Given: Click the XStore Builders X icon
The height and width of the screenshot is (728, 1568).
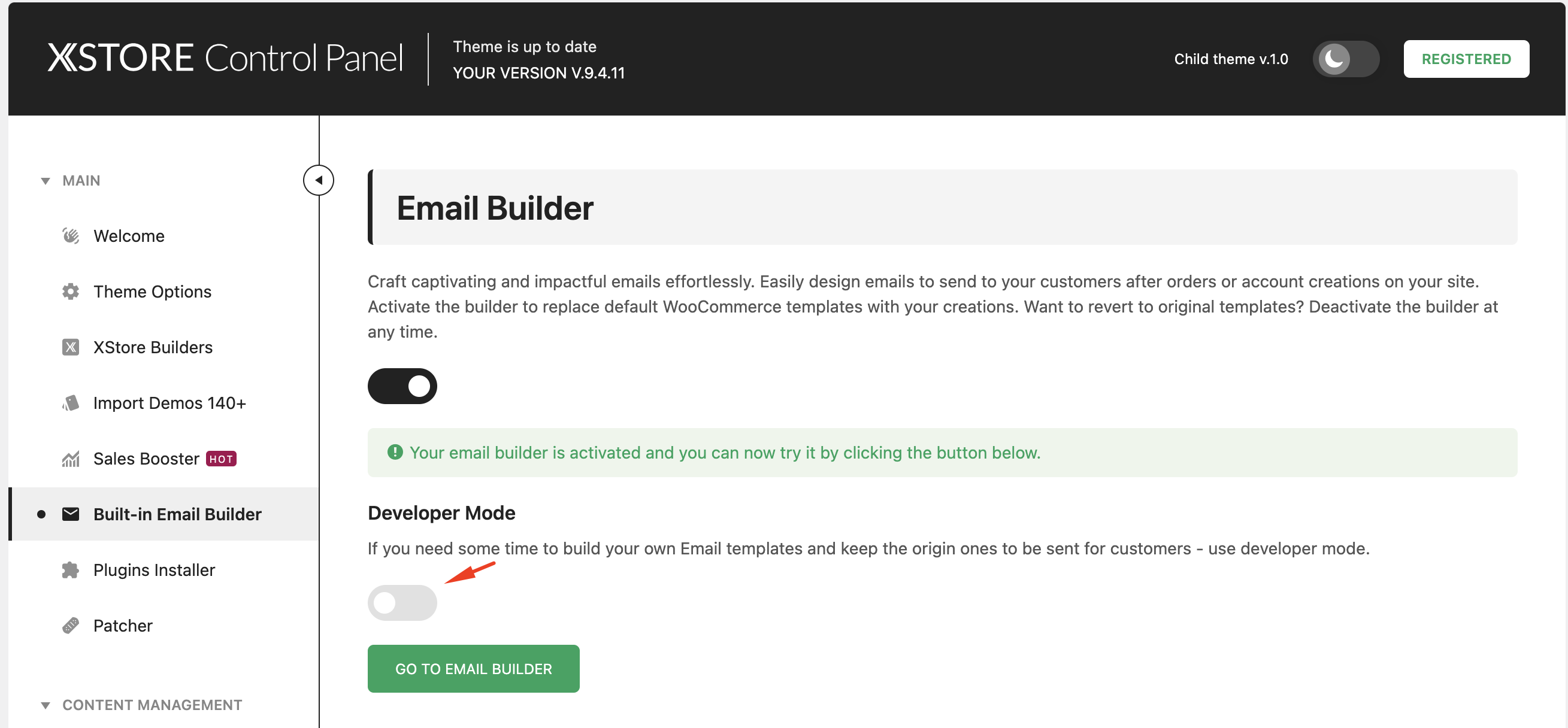Looking at the screenshot, I should tap(71, 347).
